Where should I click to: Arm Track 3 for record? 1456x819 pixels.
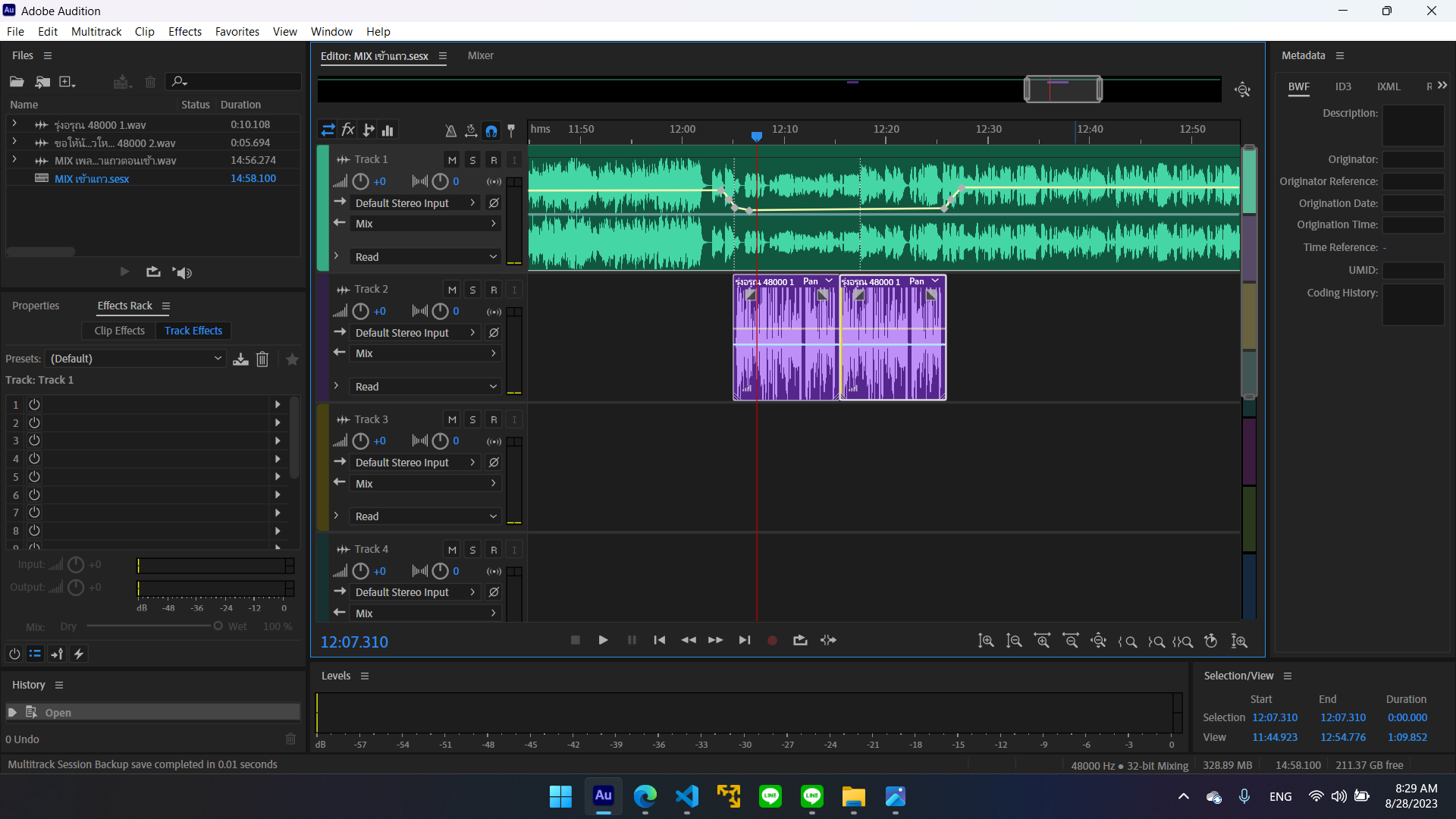click(x=494, y=419)
